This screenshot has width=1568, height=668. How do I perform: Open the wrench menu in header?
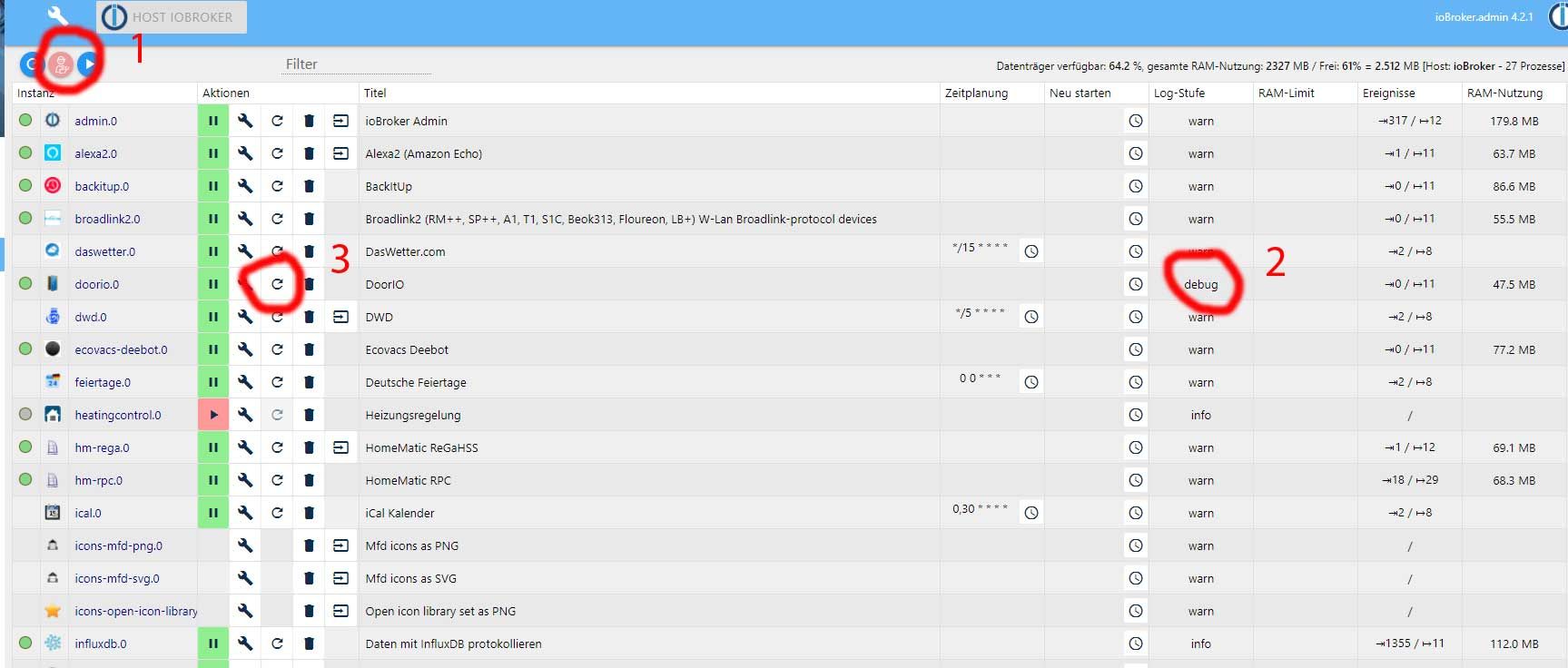click(57, 16)
